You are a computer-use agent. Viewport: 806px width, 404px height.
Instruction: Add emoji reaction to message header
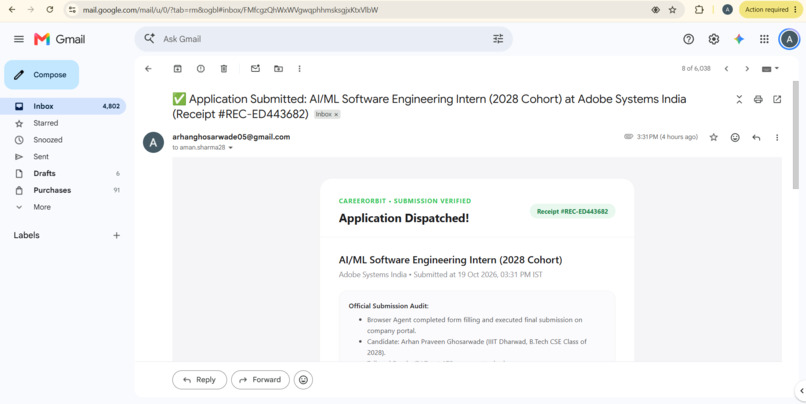click(735, 137)
